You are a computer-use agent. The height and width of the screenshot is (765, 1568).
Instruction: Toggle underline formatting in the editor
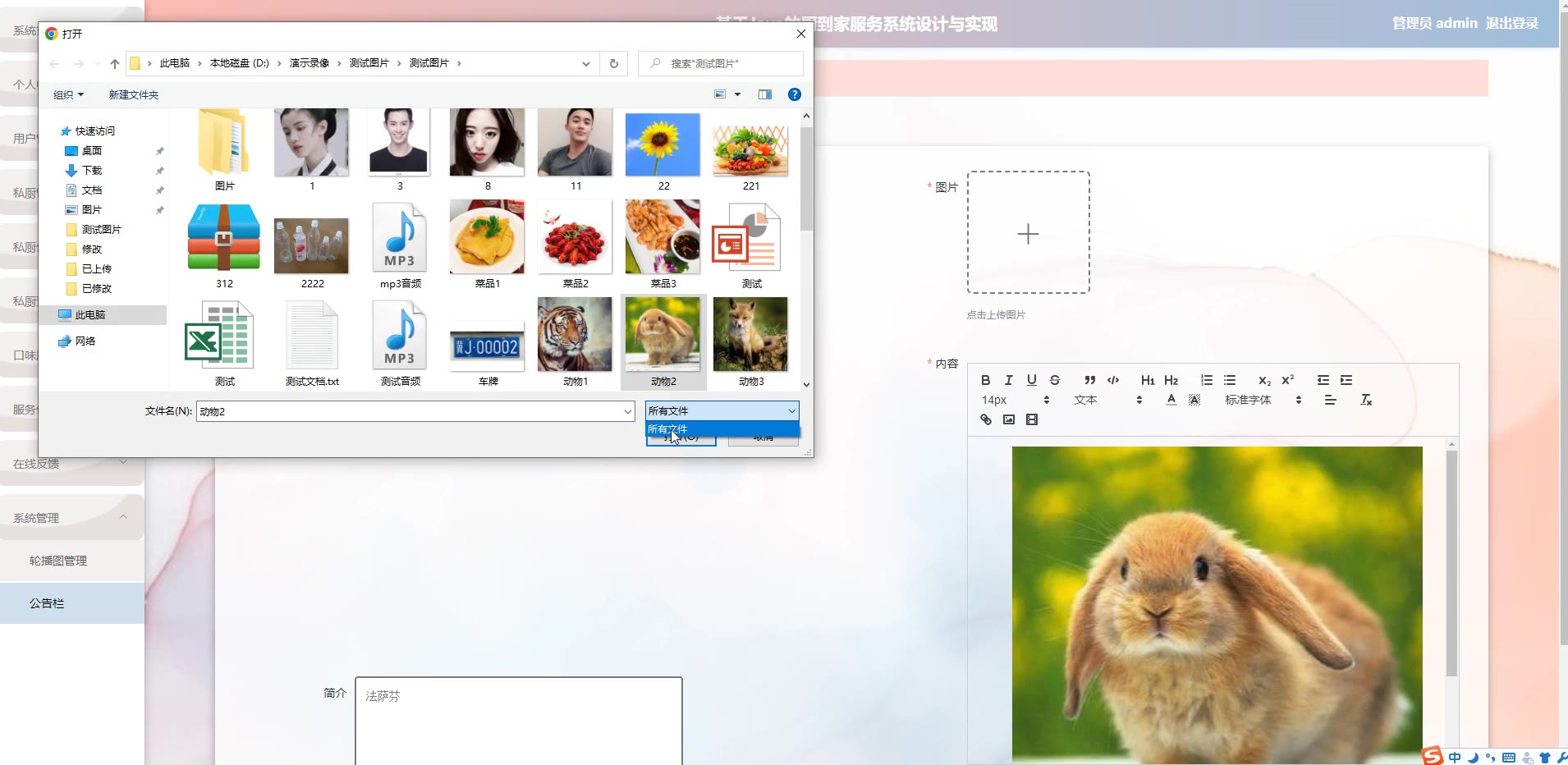tap(1031, 380)
